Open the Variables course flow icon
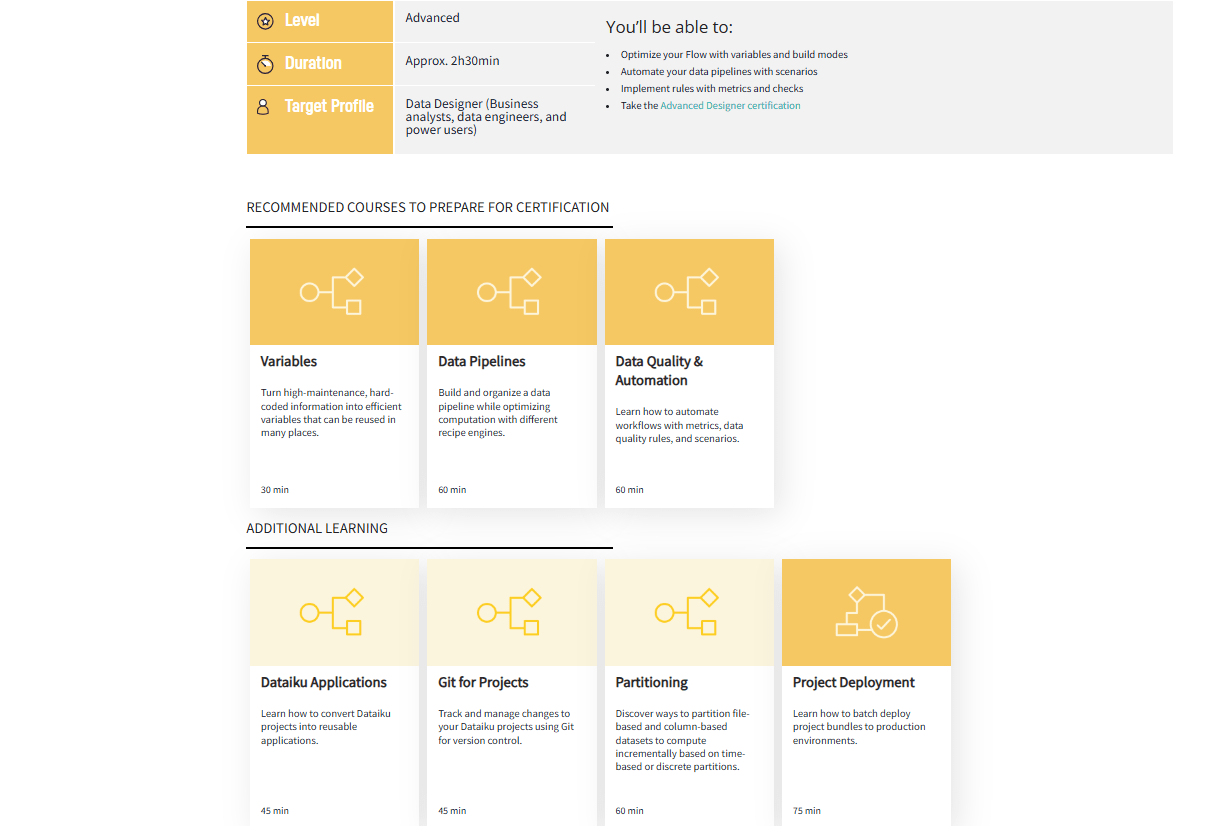Viewport: 1212px width, 826px height. coord(332,291)
